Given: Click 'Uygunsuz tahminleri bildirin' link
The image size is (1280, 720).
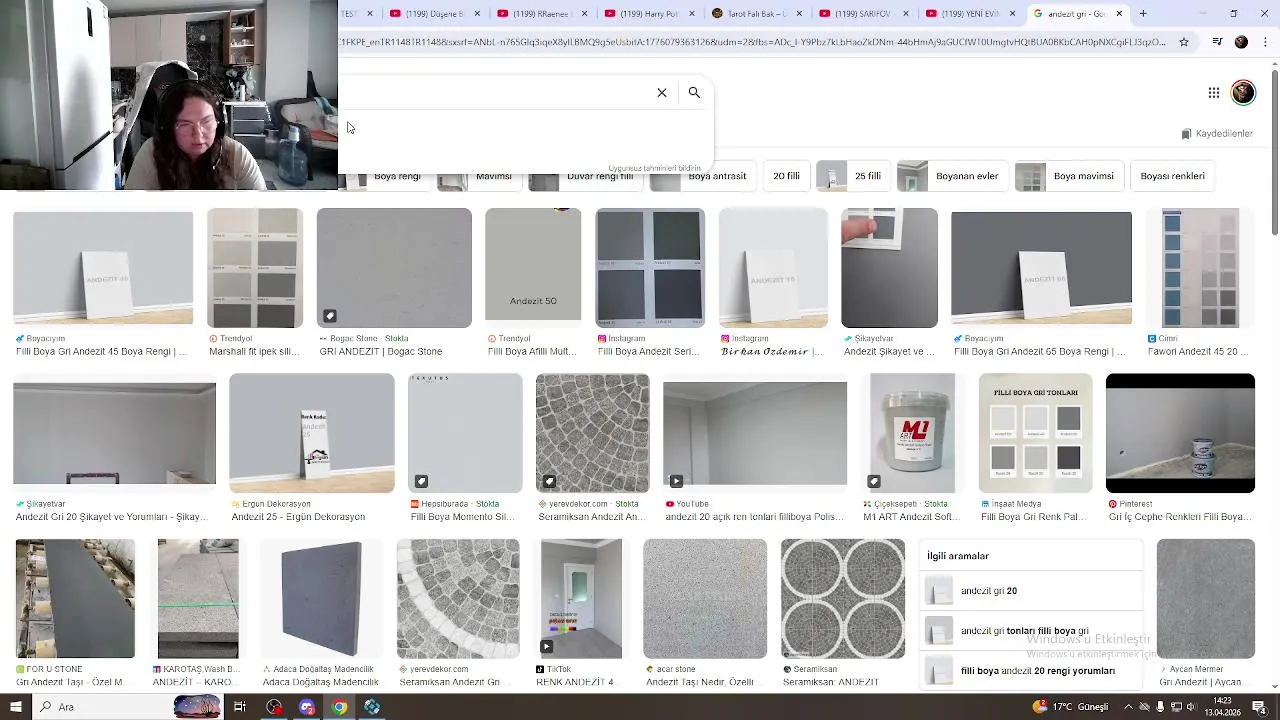Looking at the screenshot, I should pos(654,168).
